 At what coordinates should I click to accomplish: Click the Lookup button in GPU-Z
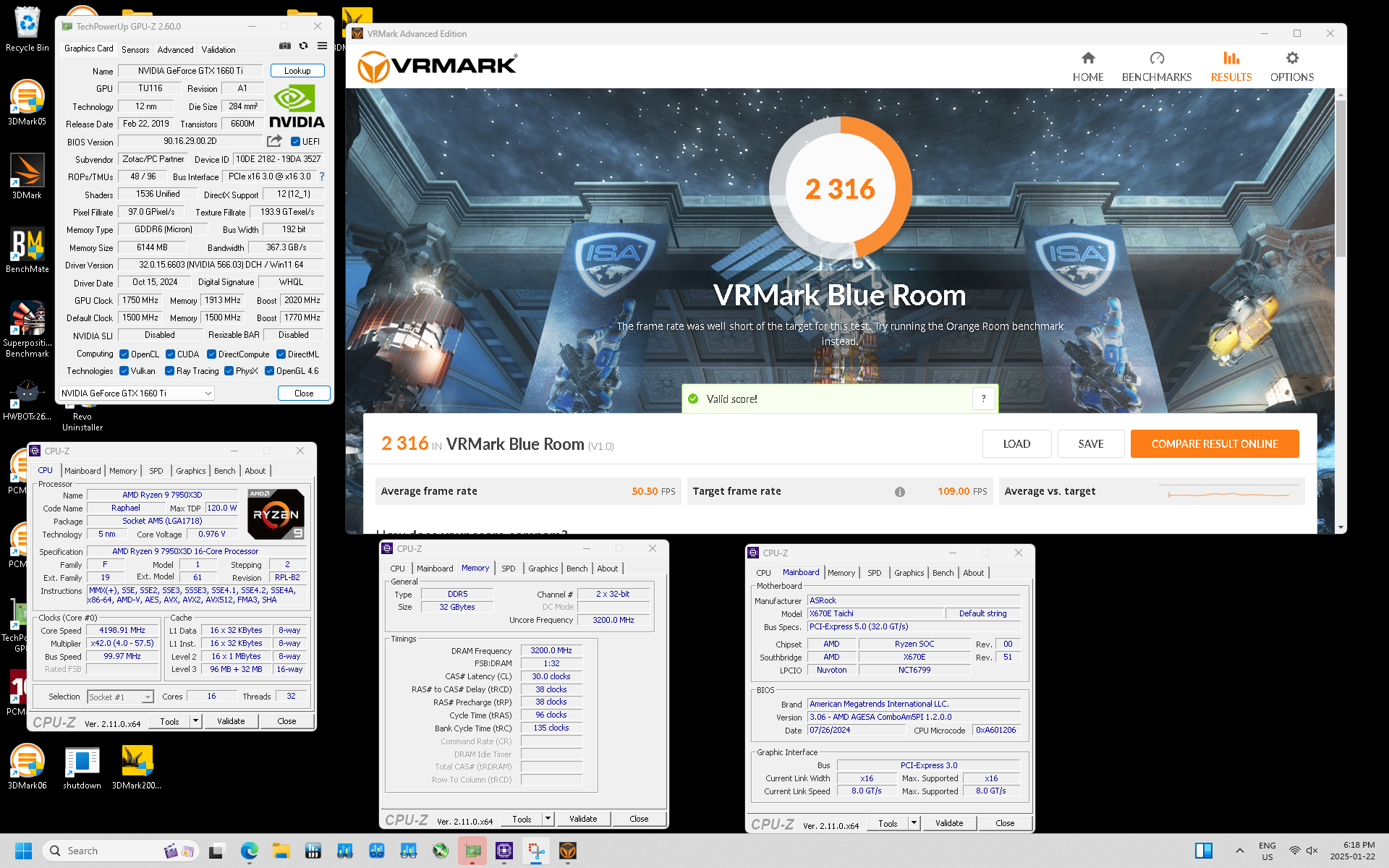297,71
